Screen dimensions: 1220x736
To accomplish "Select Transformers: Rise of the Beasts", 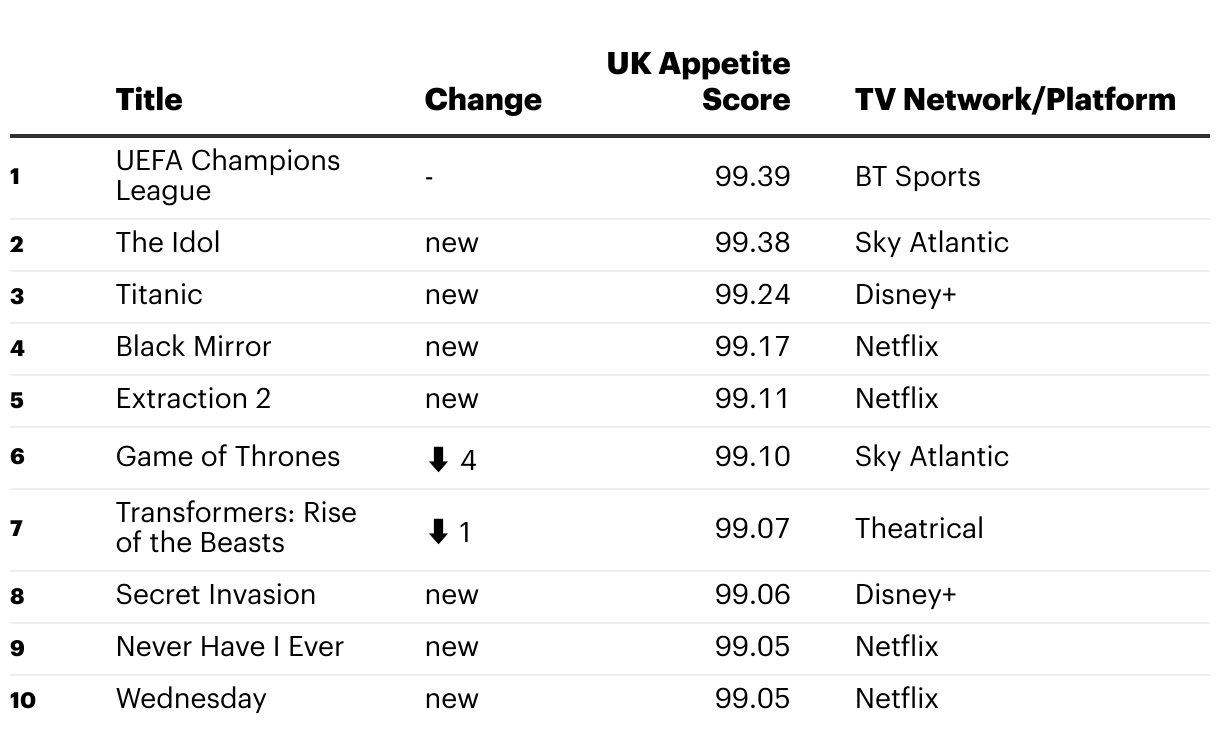I will (x=235, y=527).
